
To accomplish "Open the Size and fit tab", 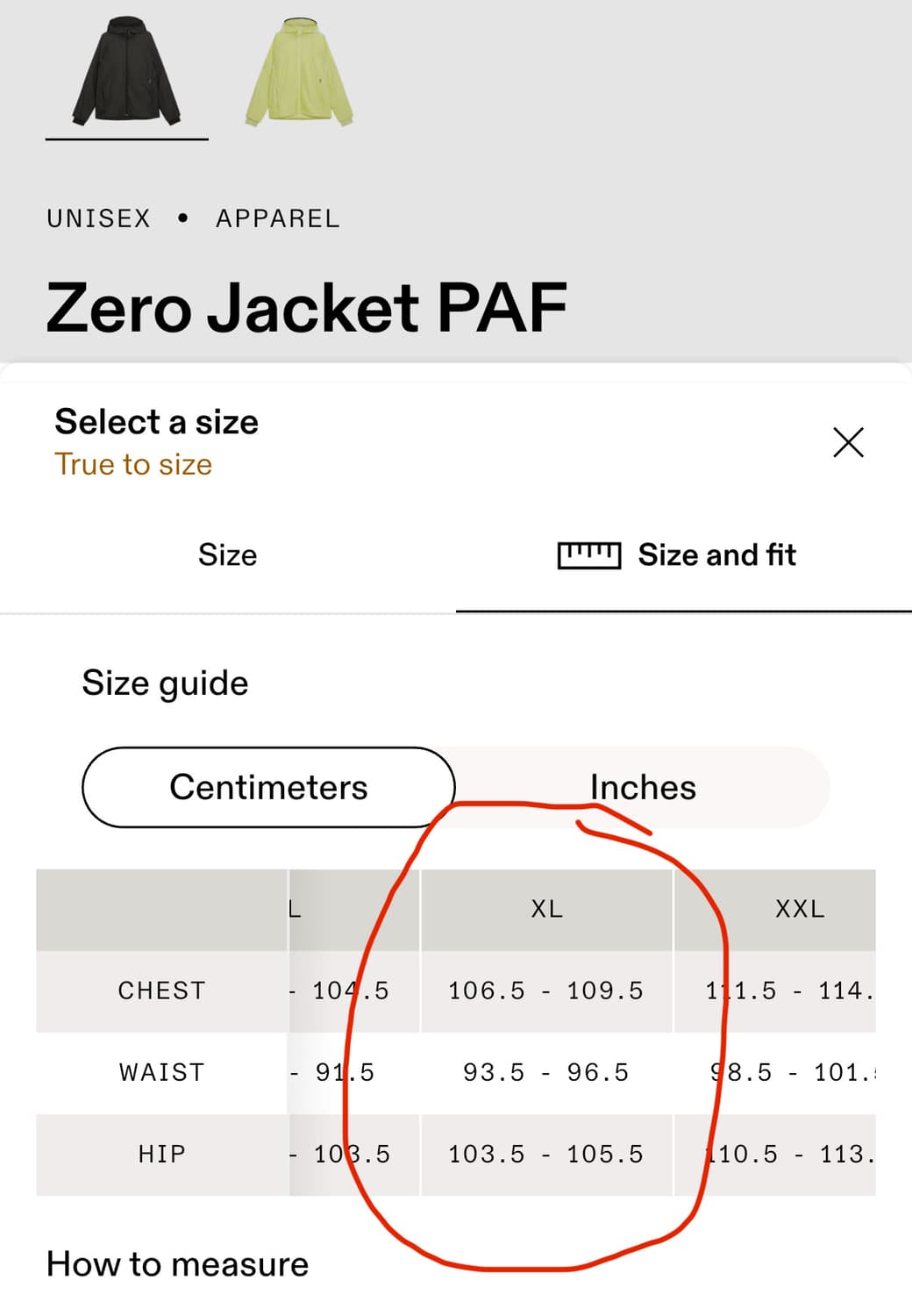I will click(715, 554).
